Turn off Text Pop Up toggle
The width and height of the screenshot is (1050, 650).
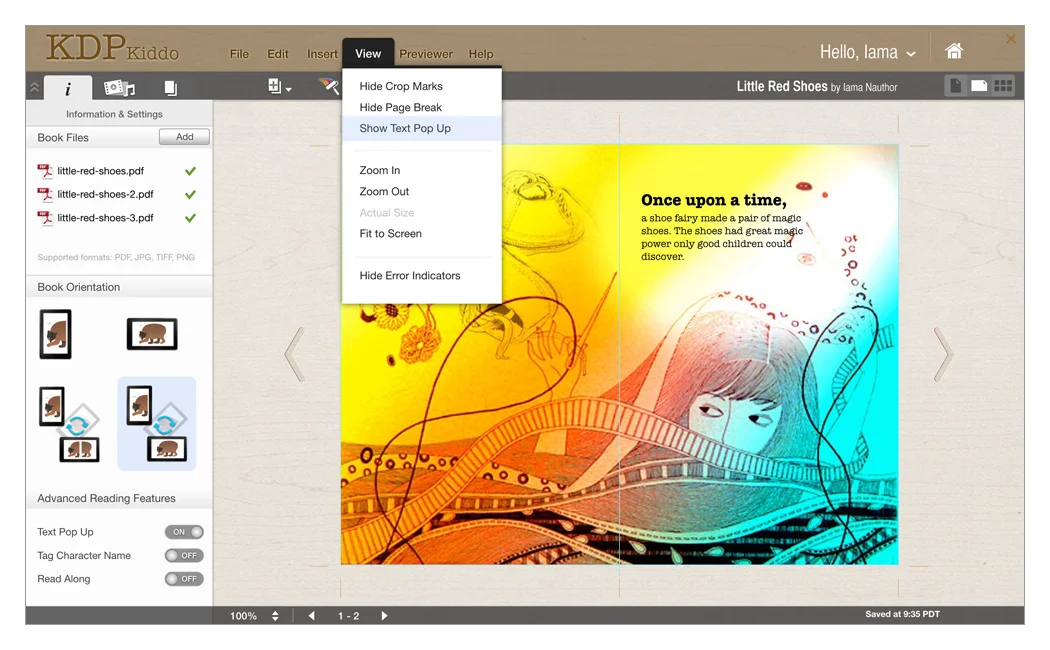[x=184, y=532]
